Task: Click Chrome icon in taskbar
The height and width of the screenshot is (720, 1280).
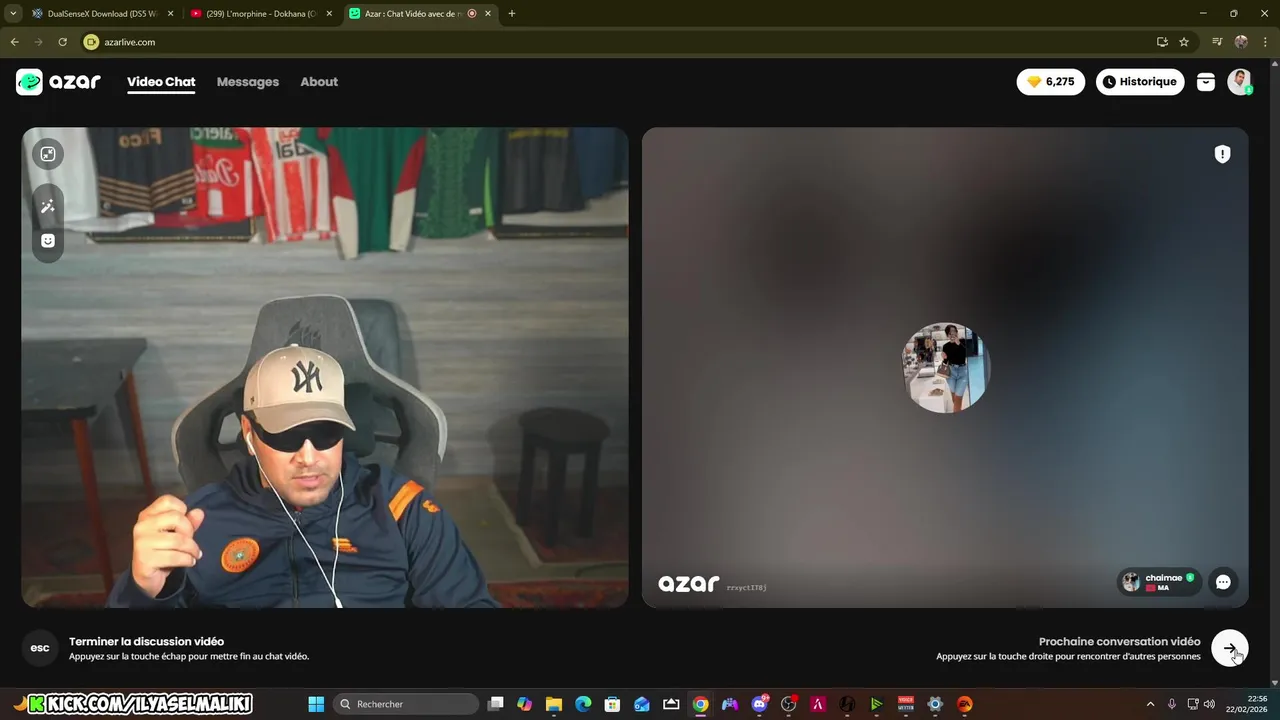Action: (701, 704)
